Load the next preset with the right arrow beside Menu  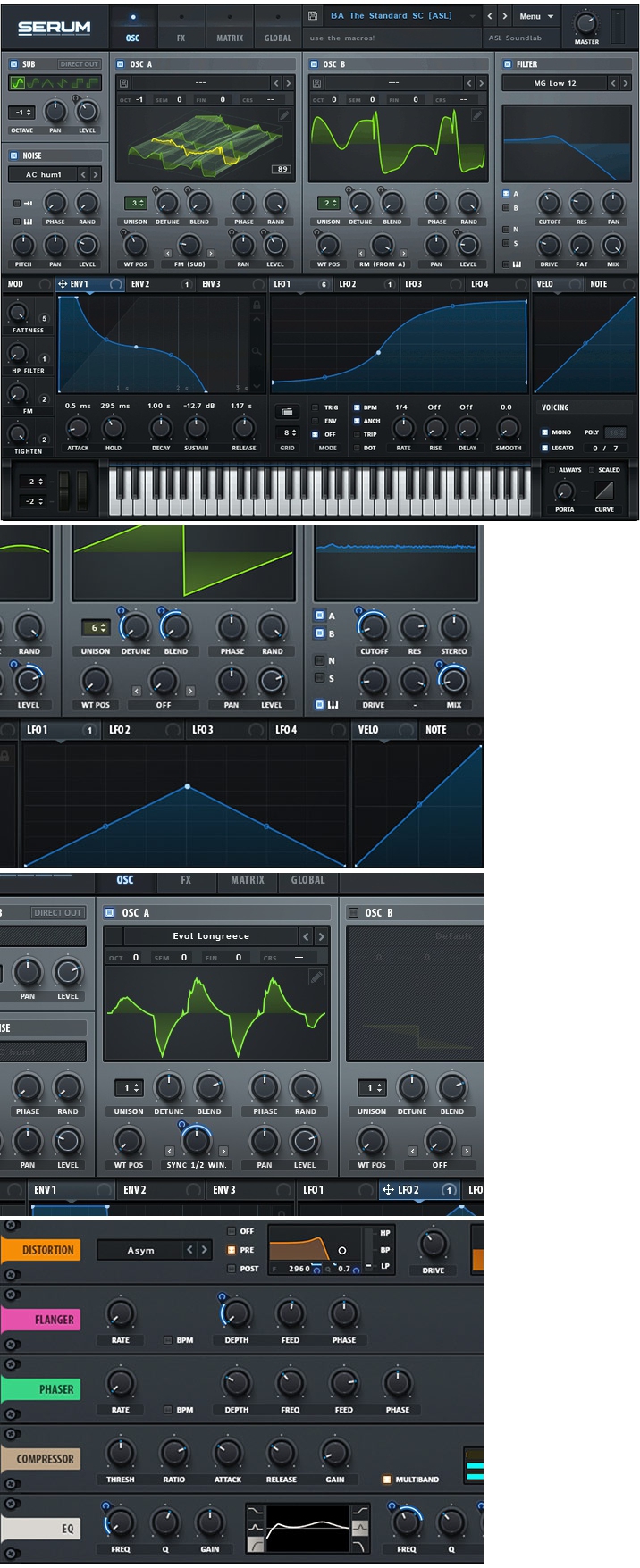pyautogui.click(x=505, y=16)
